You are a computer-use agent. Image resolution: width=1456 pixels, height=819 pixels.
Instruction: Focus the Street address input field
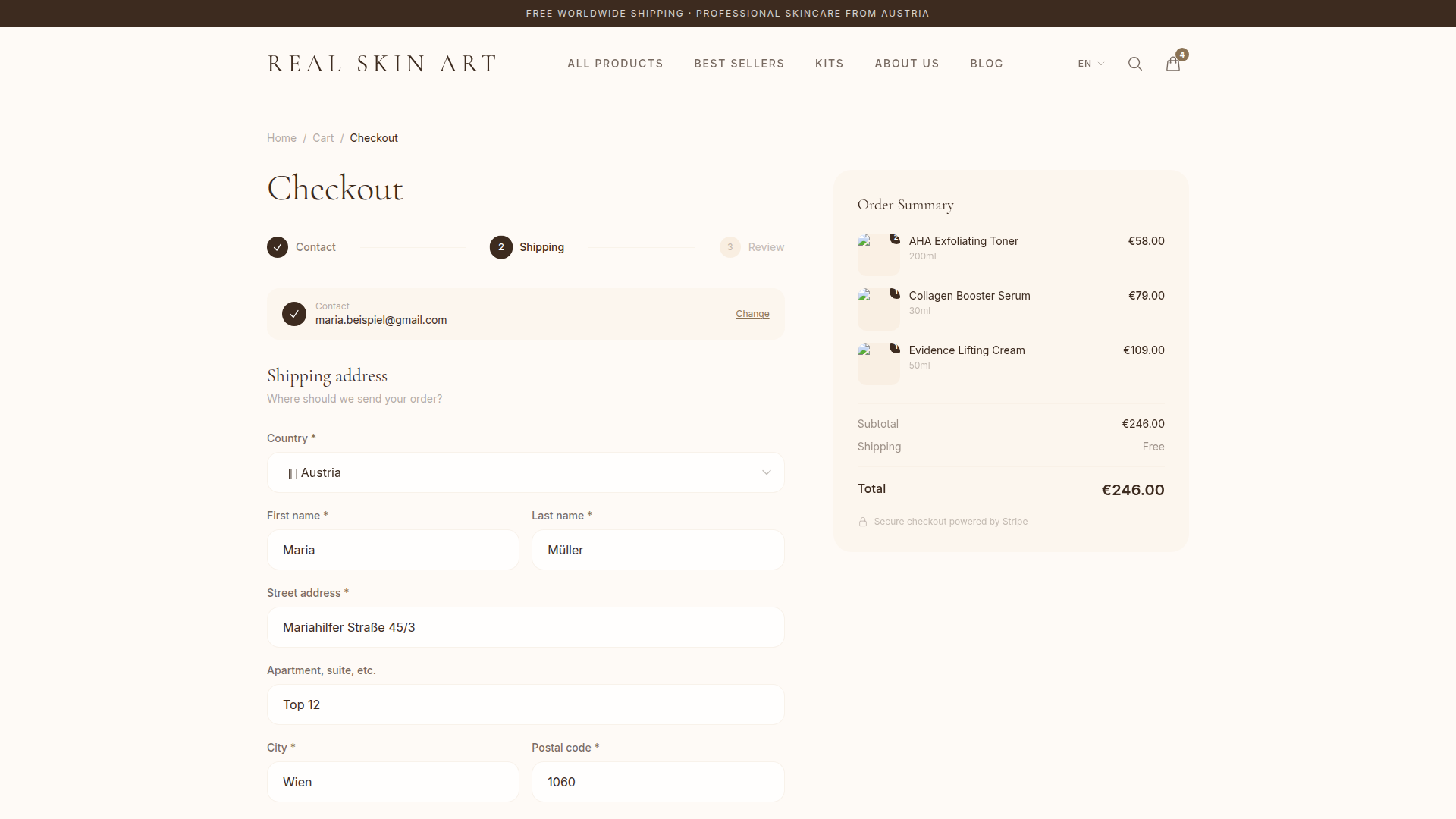525,627
